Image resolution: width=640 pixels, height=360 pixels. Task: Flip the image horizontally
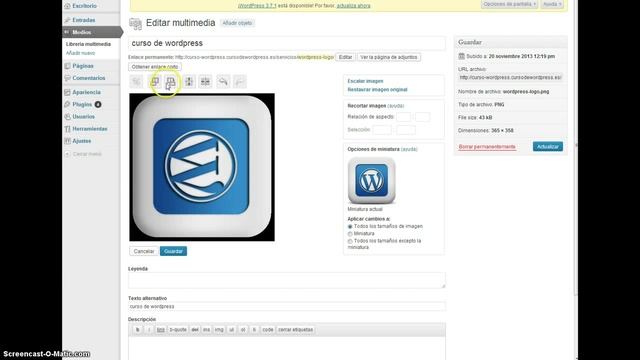click(205, 82)
